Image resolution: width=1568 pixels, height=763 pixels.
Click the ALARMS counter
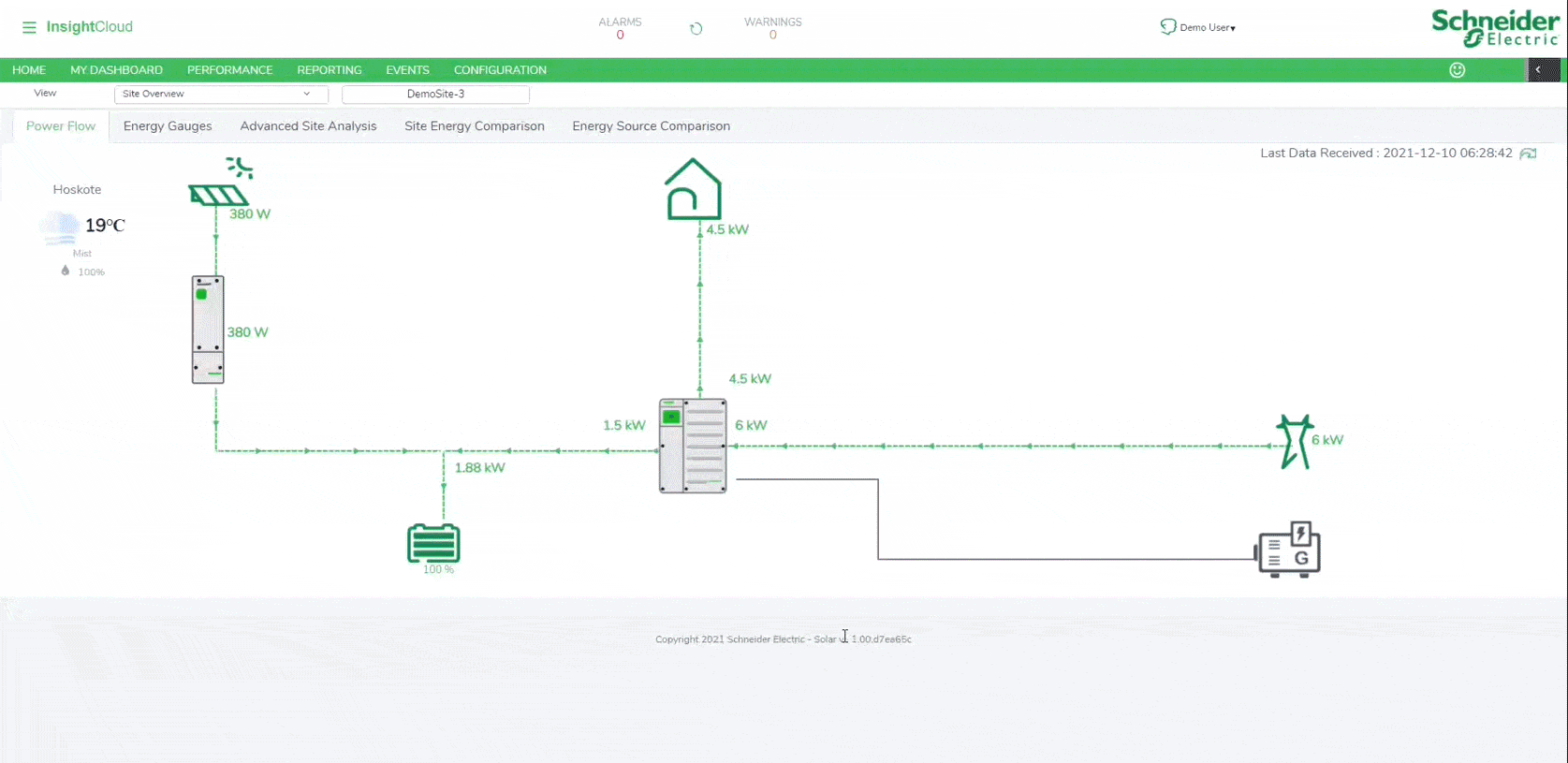pos(620,28)
